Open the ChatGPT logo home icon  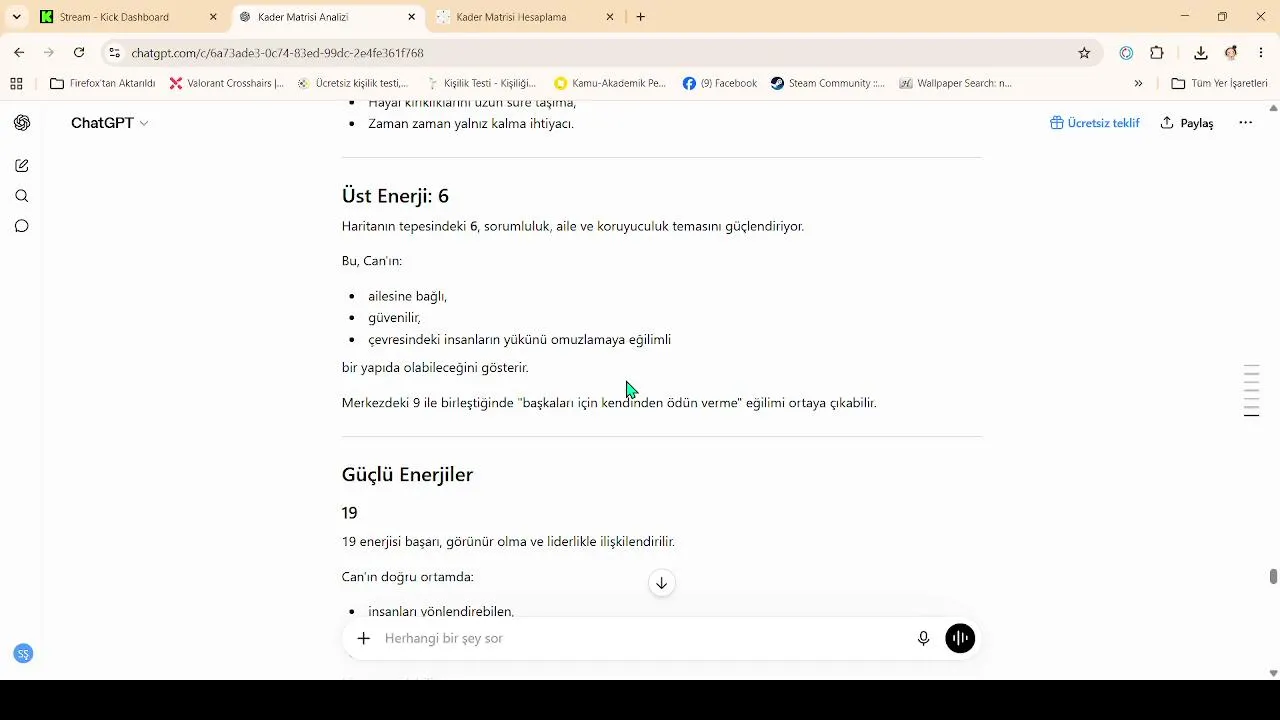click(22, 123)
